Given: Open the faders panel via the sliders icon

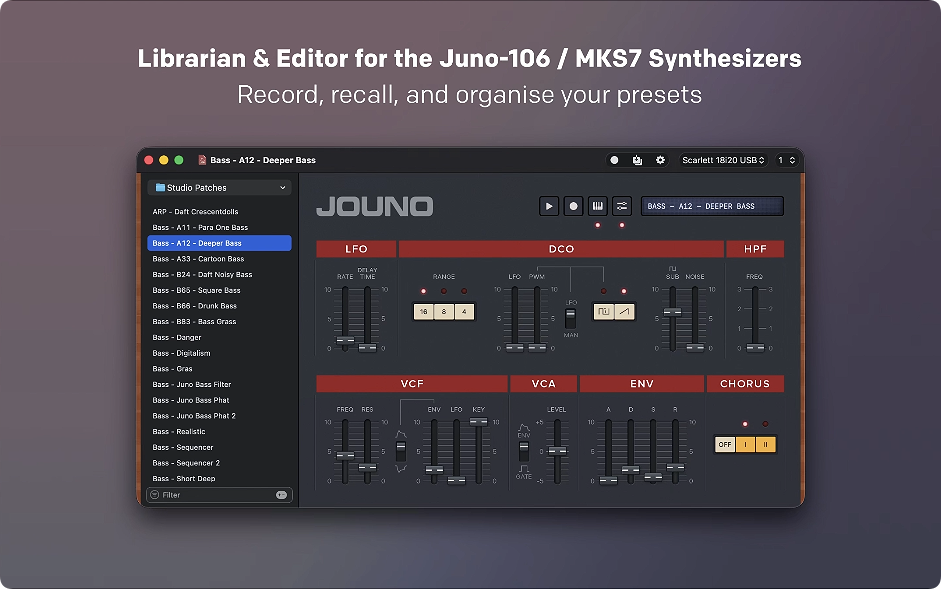Looking at the screenshot, I should (x=621, y=205).
